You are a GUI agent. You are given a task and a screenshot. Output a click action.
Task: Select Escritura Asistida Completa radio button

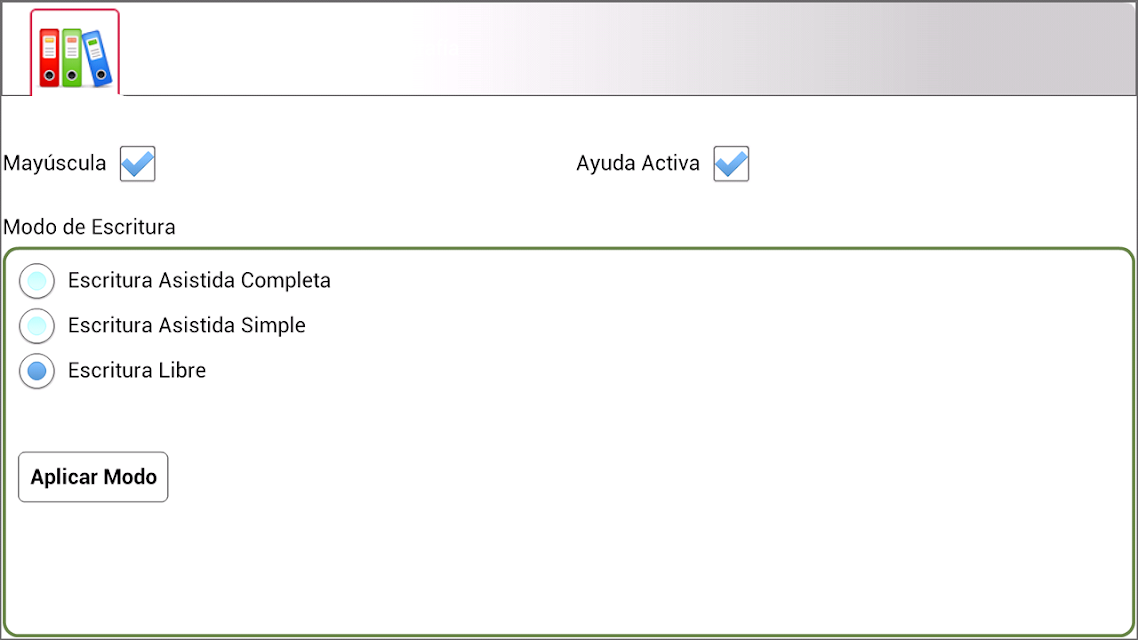(37, 281)
